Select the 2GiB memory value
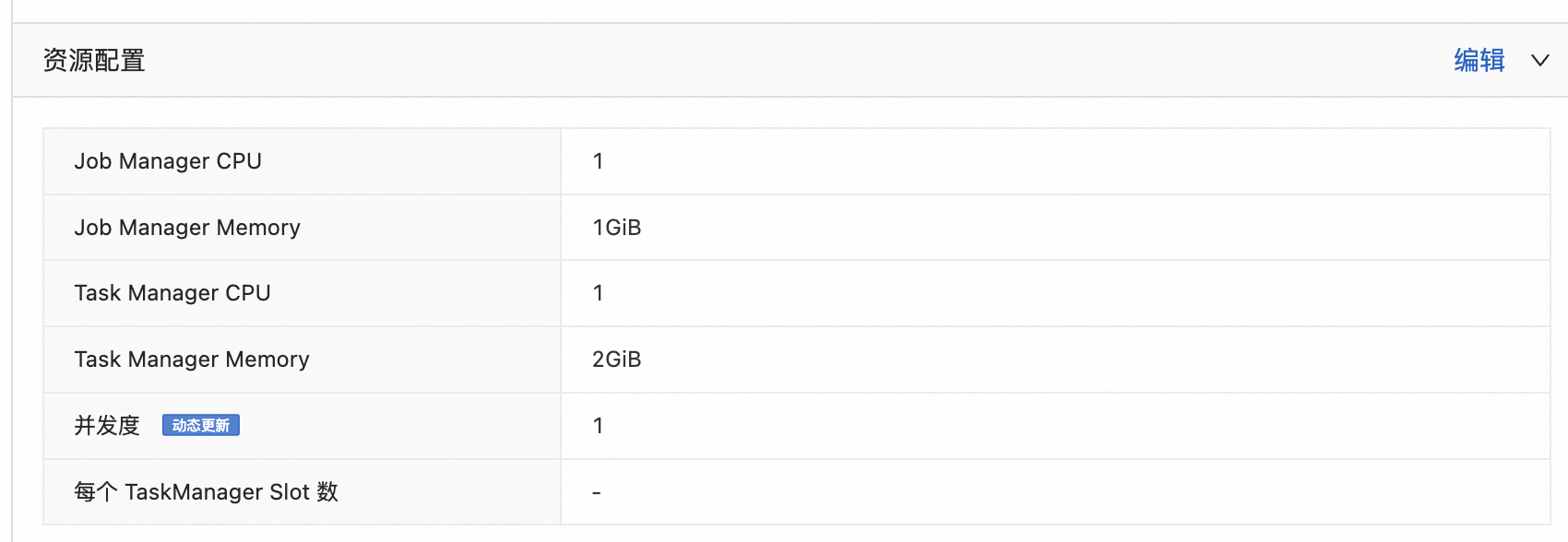 616,359
